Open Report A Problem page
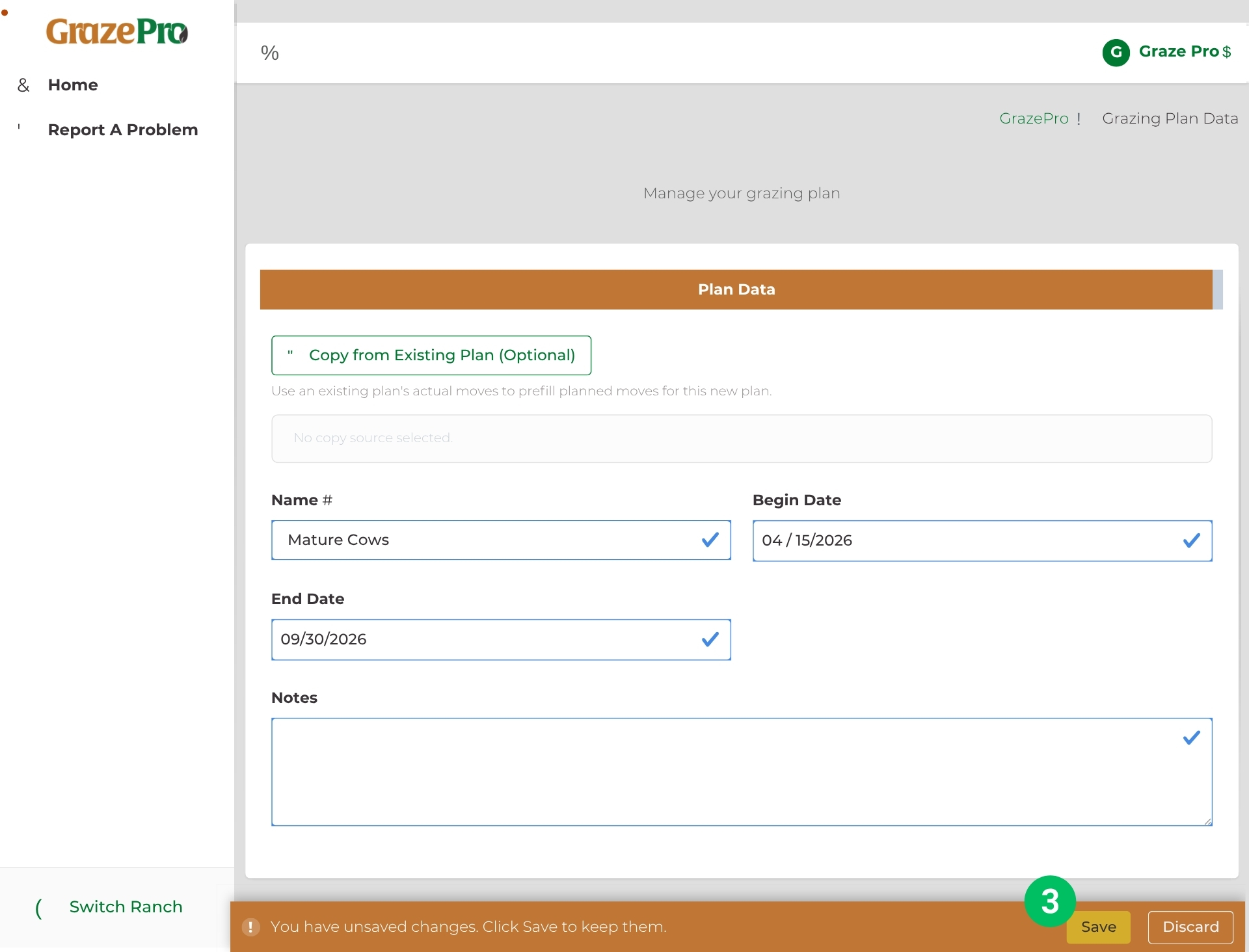Screen dimensions: 1249x952 click(x=123, y=130)
